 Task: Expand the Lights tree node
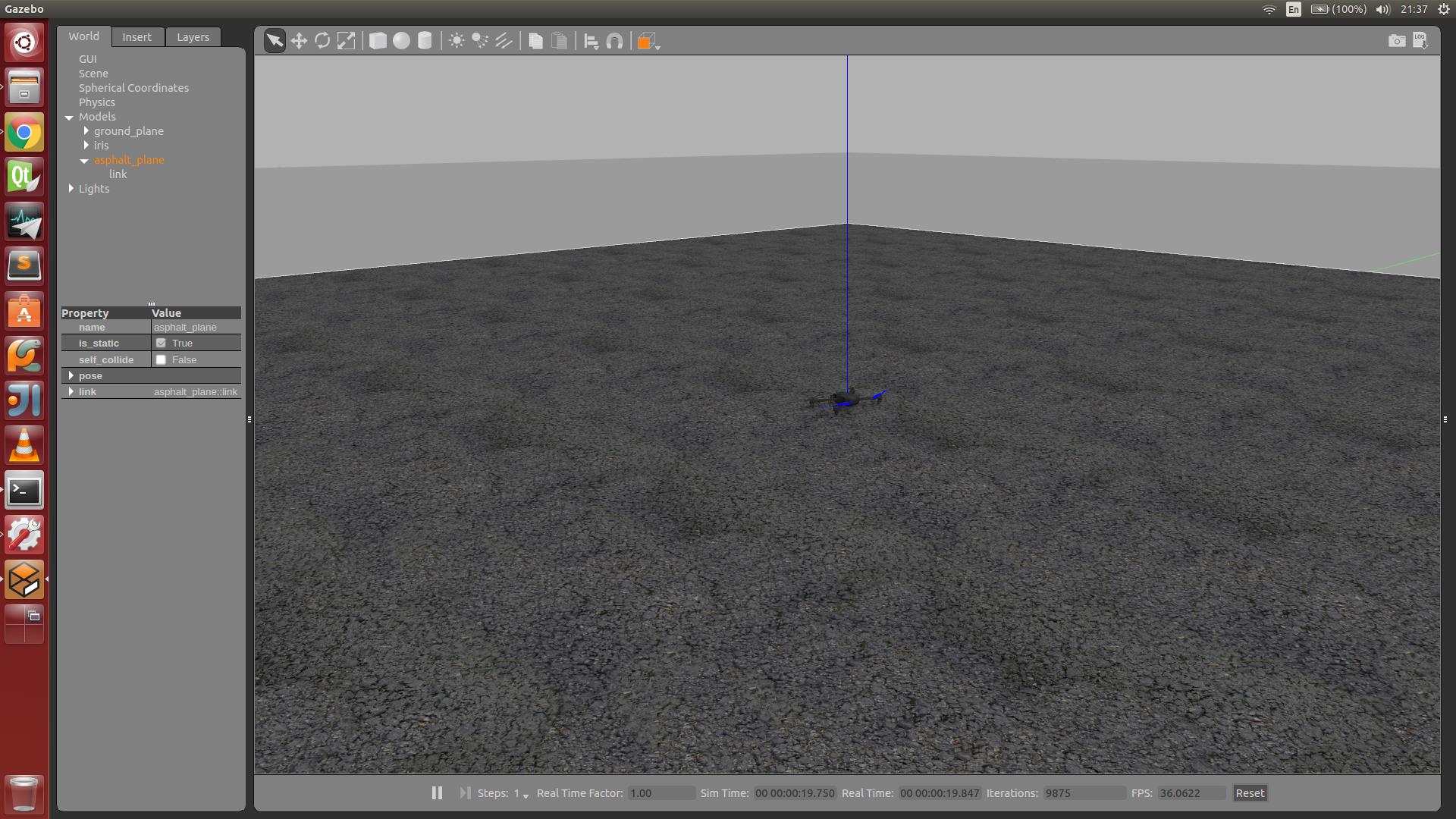[x=71, y=189]
